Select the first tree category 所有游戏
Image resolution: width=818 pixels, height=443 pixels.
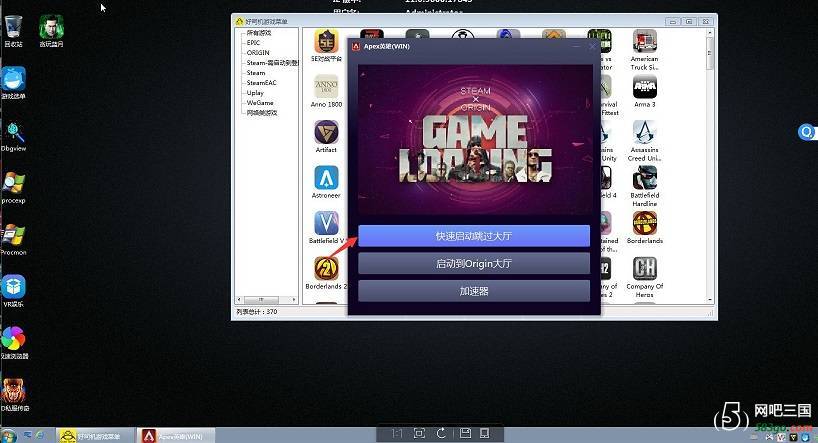tap(259, 33)
